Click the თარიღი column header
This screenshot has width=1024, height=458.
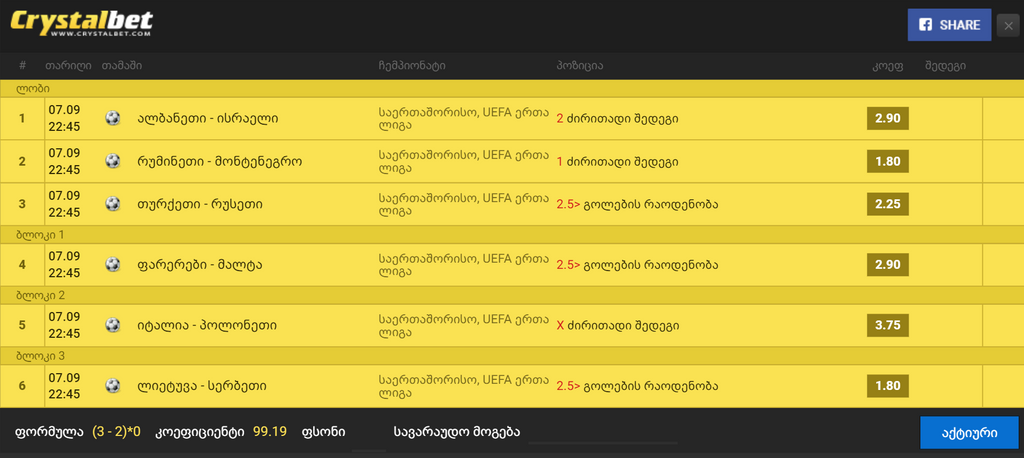68,66
